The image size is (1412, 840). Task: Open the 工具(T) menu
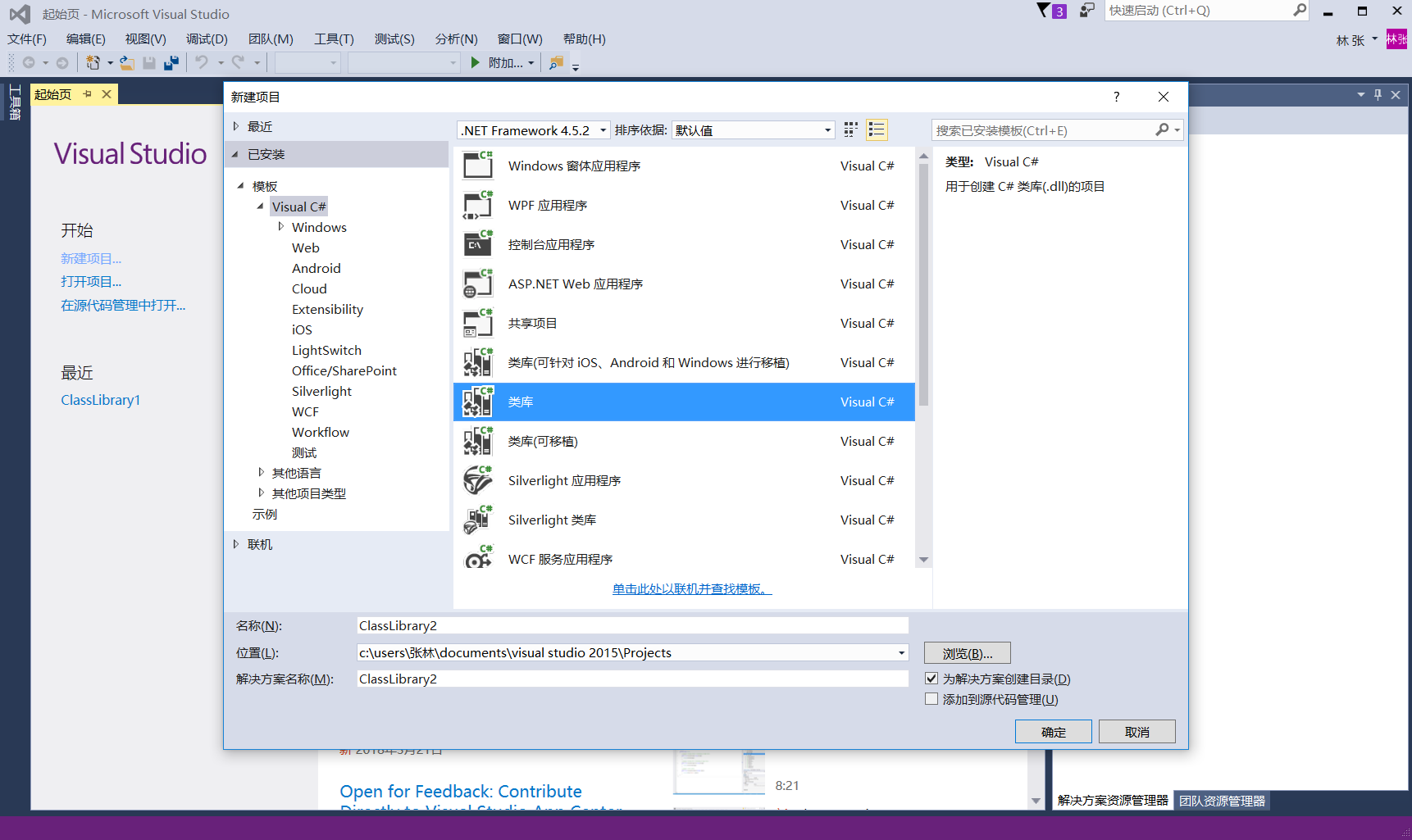(334, 39)
